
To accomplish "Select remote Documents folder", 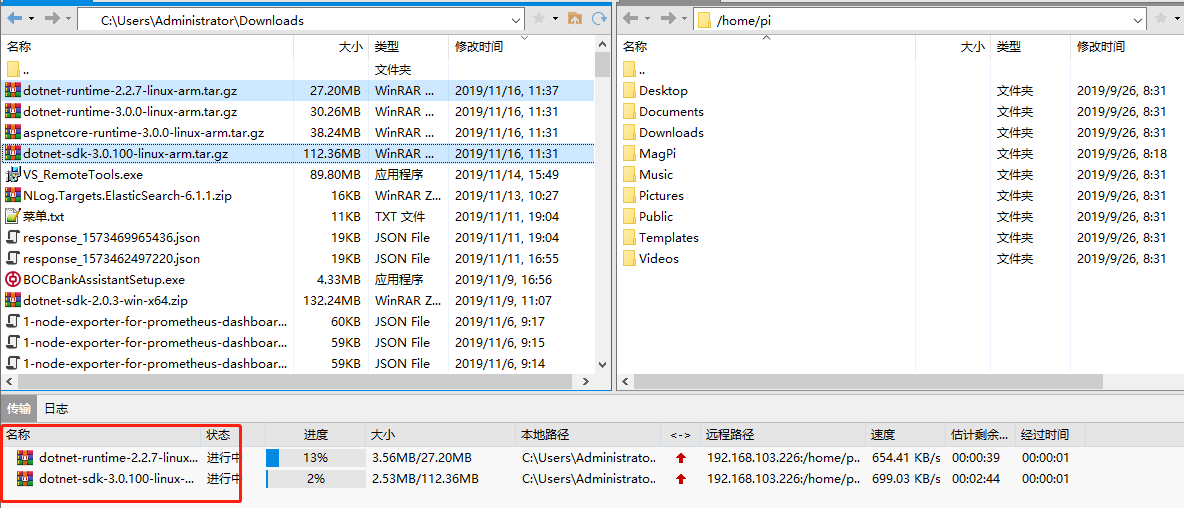I will 901,112.
